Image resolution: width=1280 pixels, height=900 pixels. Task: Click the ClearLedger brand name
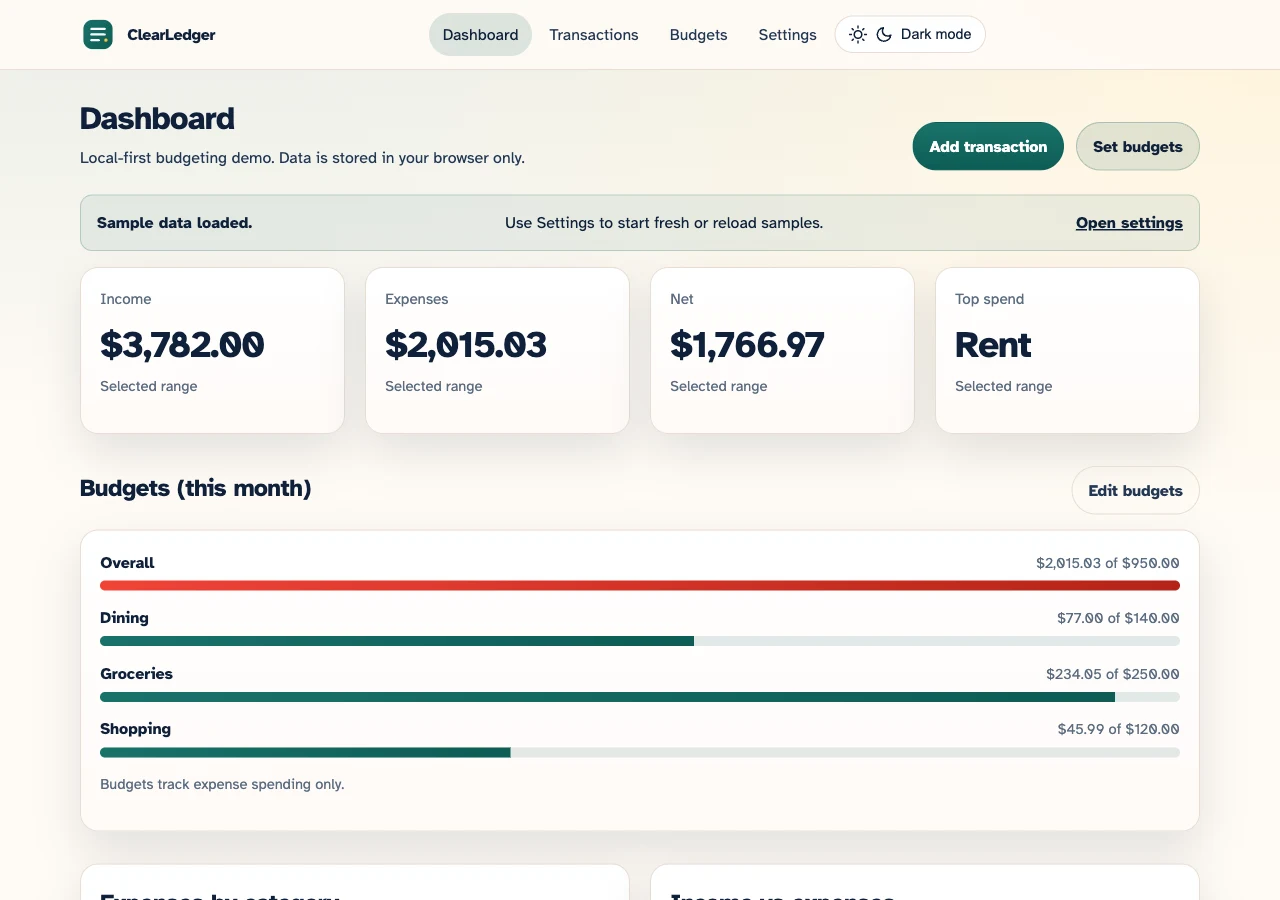pyautogui.click(x=171, y=35)
